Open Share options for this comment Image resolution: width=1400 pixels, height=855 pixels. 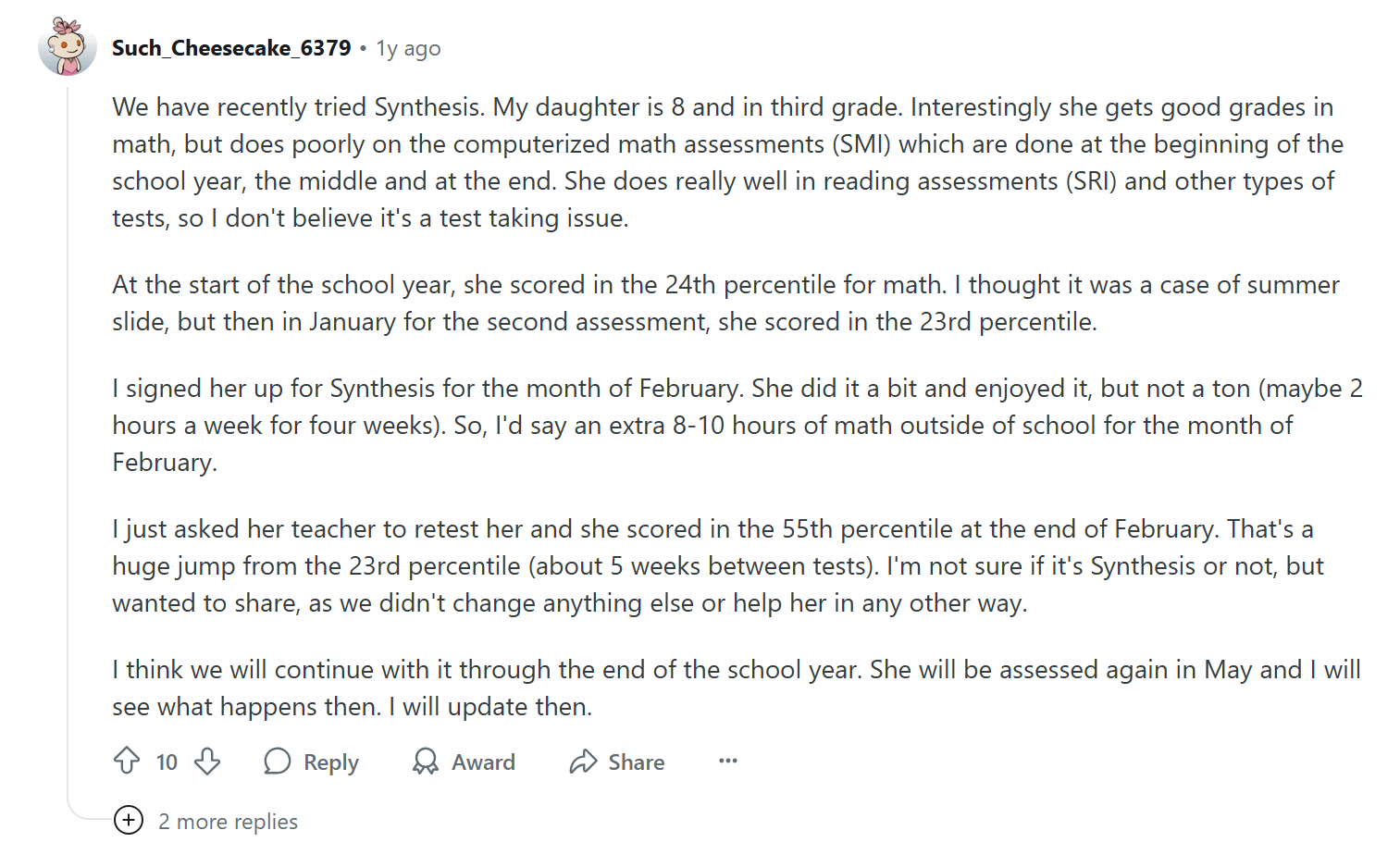tap(616, 761)
